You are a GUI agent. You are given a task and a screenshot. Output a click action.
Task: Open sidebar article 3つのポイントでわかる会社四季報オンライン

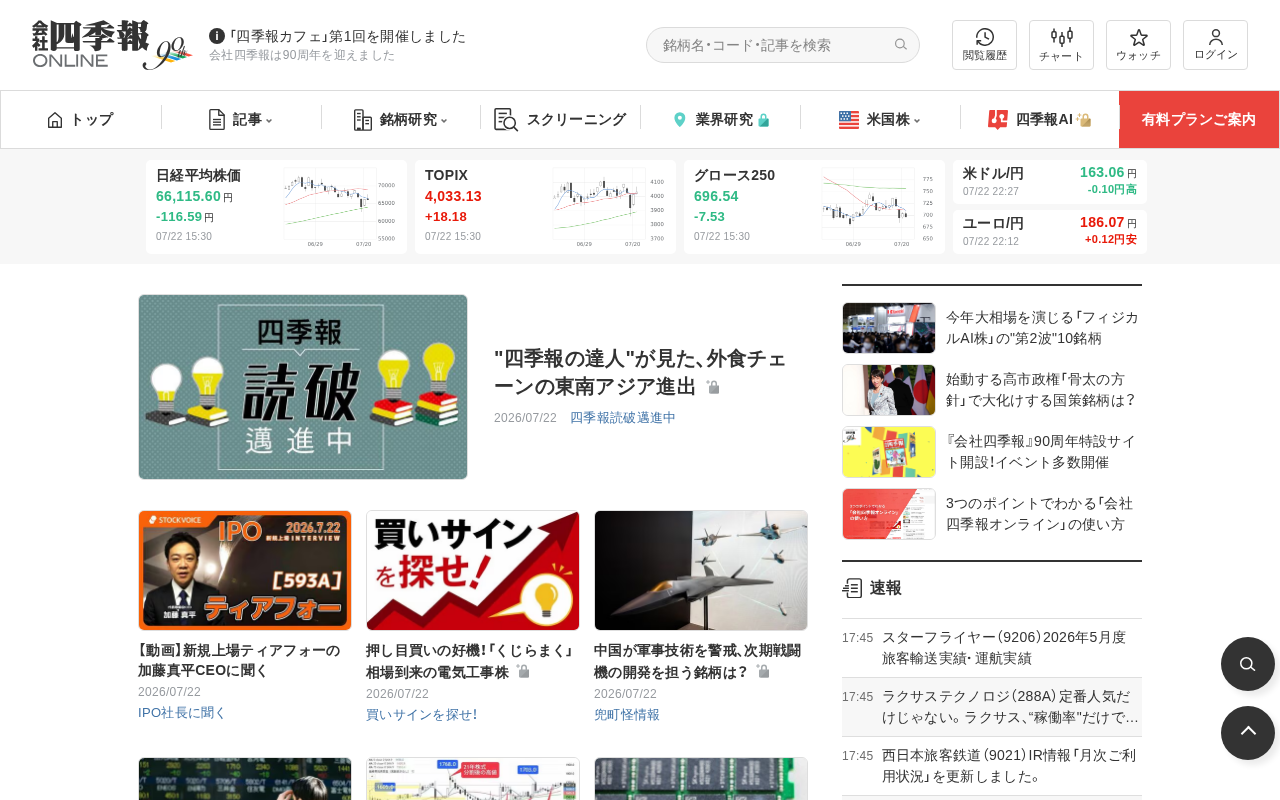point(1039,514)
